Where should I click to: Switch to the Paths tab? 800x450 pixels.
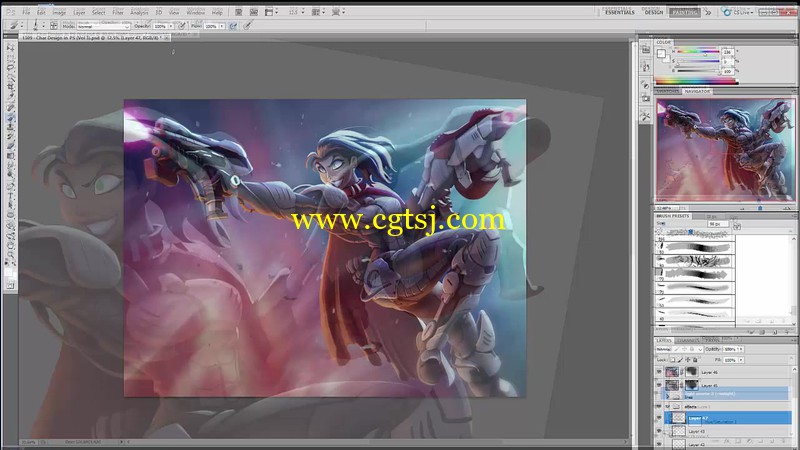[712, 340]
